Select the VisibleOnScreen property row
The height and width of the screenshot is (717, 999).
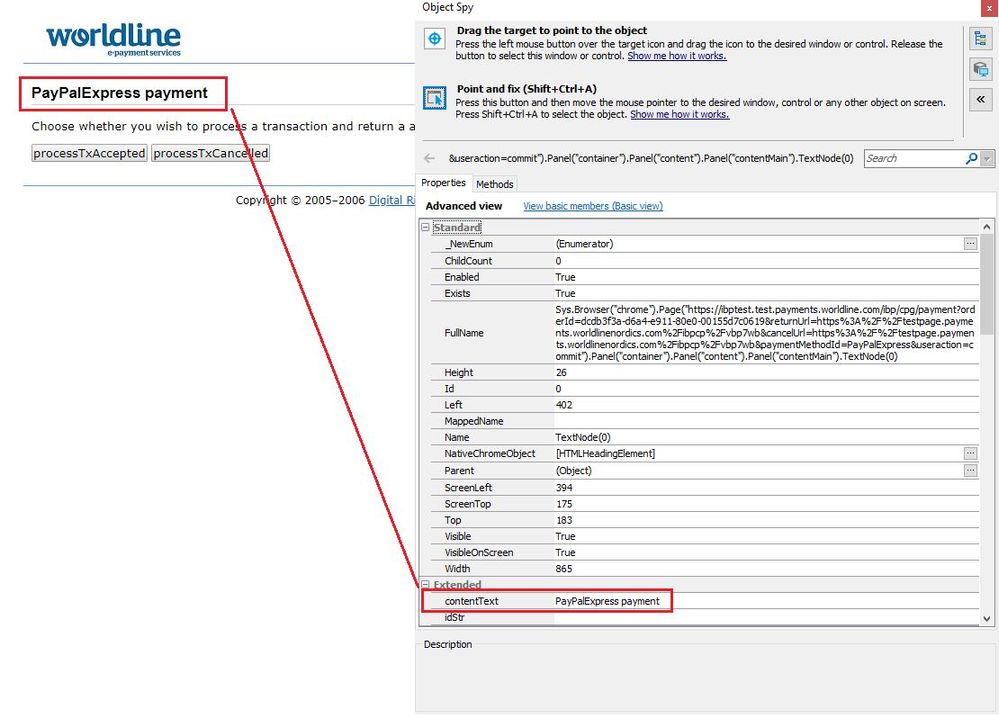click(704, 553)
